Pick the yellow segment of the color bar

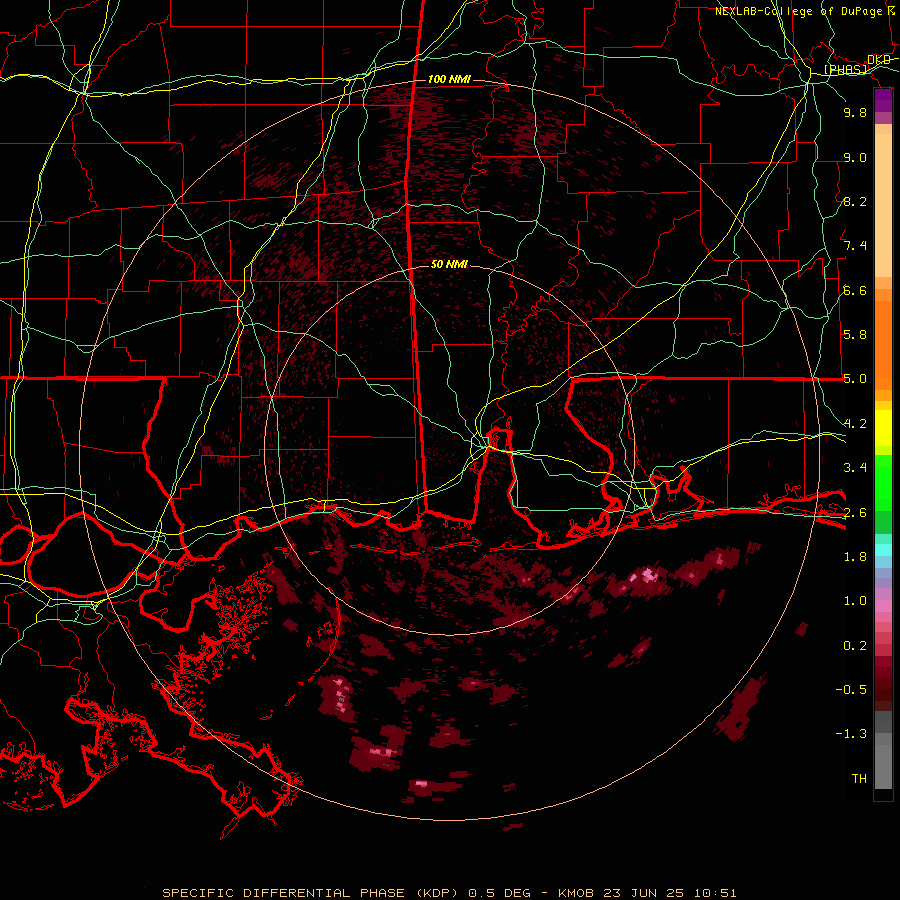[x=883, y=428]
